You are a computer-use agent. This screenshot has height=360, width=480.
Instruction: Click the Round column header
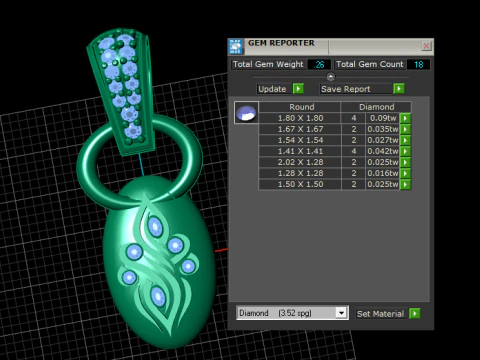(x=301, y=107)
